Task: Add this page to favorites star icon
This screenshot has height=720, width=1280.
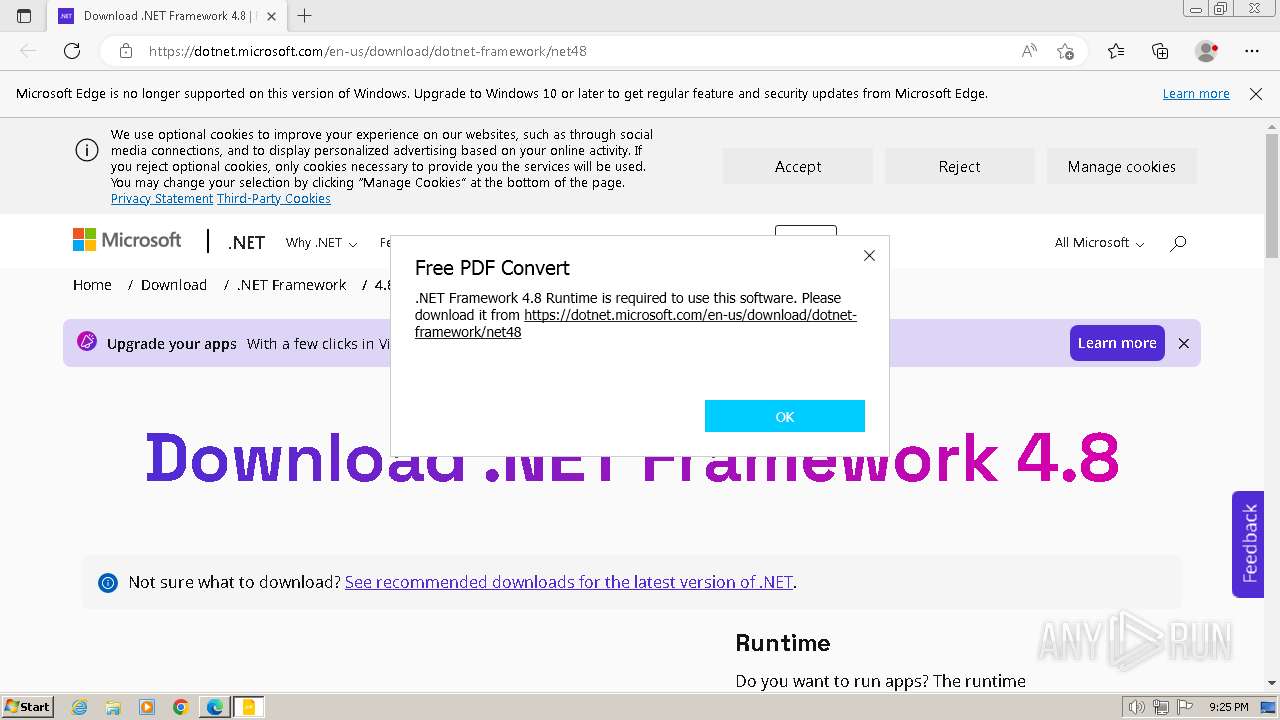Action: point(1065,51)
